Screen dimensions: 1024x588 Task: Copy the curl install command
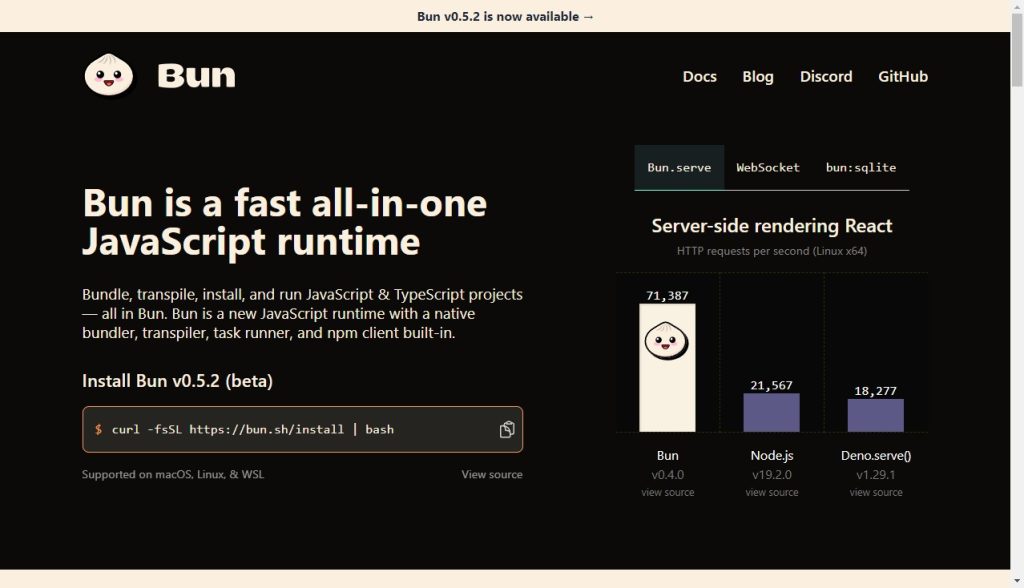pyautogui.click(x=507, y=429)
